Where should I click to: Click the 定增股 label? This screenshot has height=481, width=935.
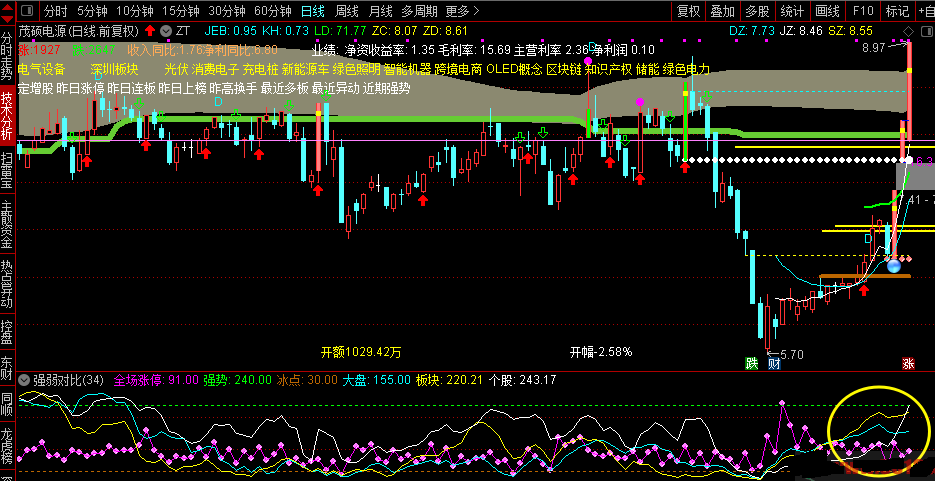(x=36, y=88)
